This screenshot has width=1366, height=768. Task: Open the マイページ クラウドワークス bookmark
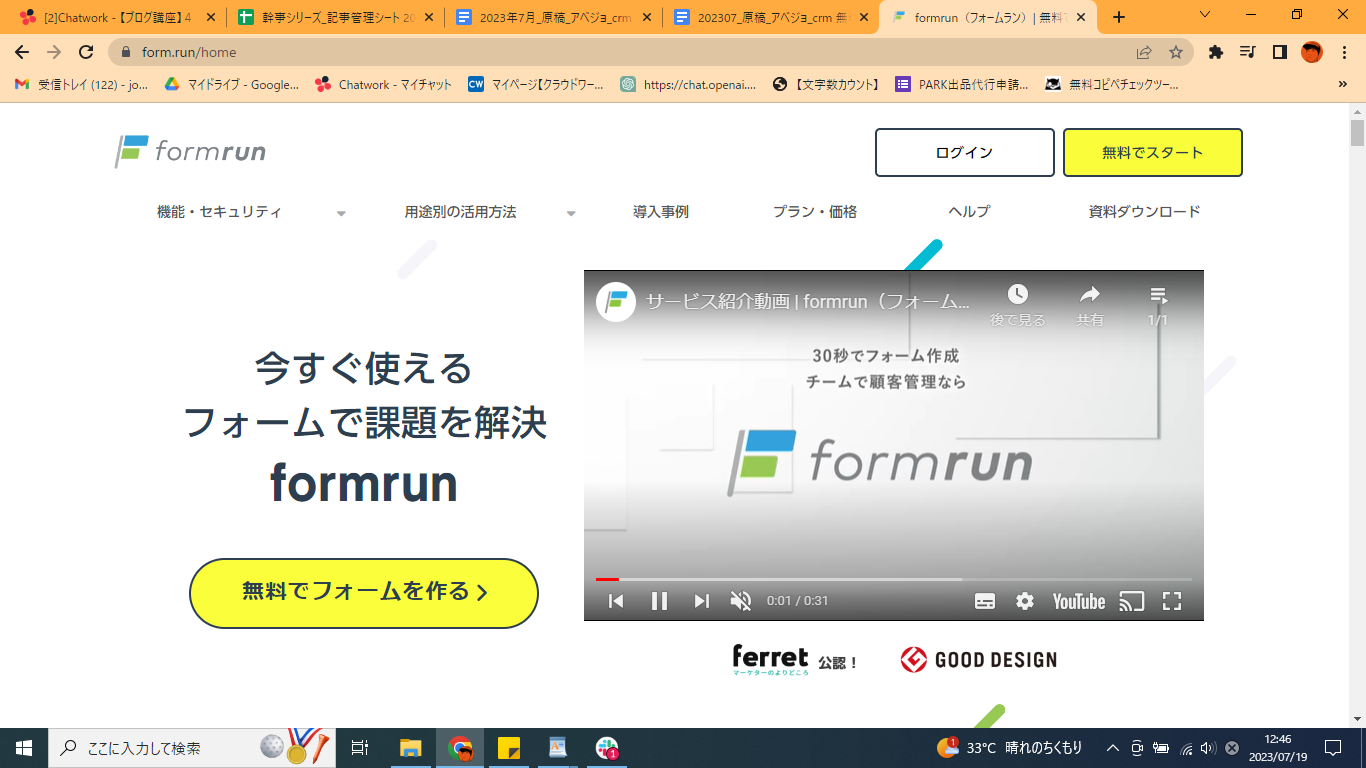[536, 85]
